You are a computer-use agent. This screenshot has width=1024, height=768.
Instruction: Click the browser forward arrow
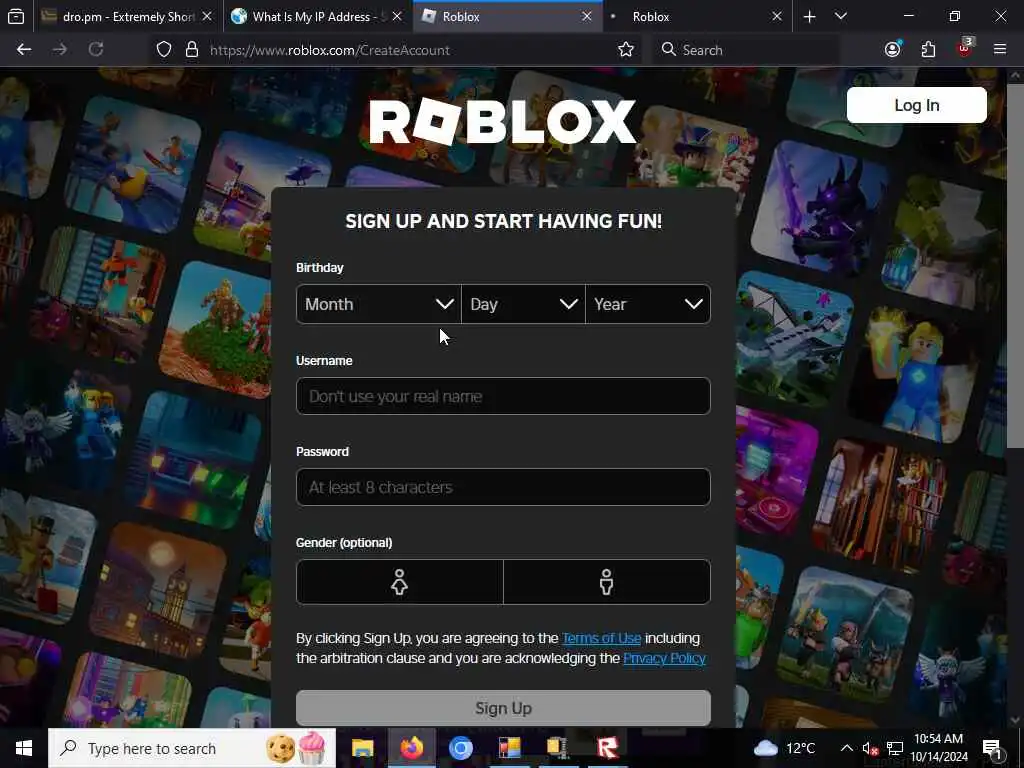(60, 50)
